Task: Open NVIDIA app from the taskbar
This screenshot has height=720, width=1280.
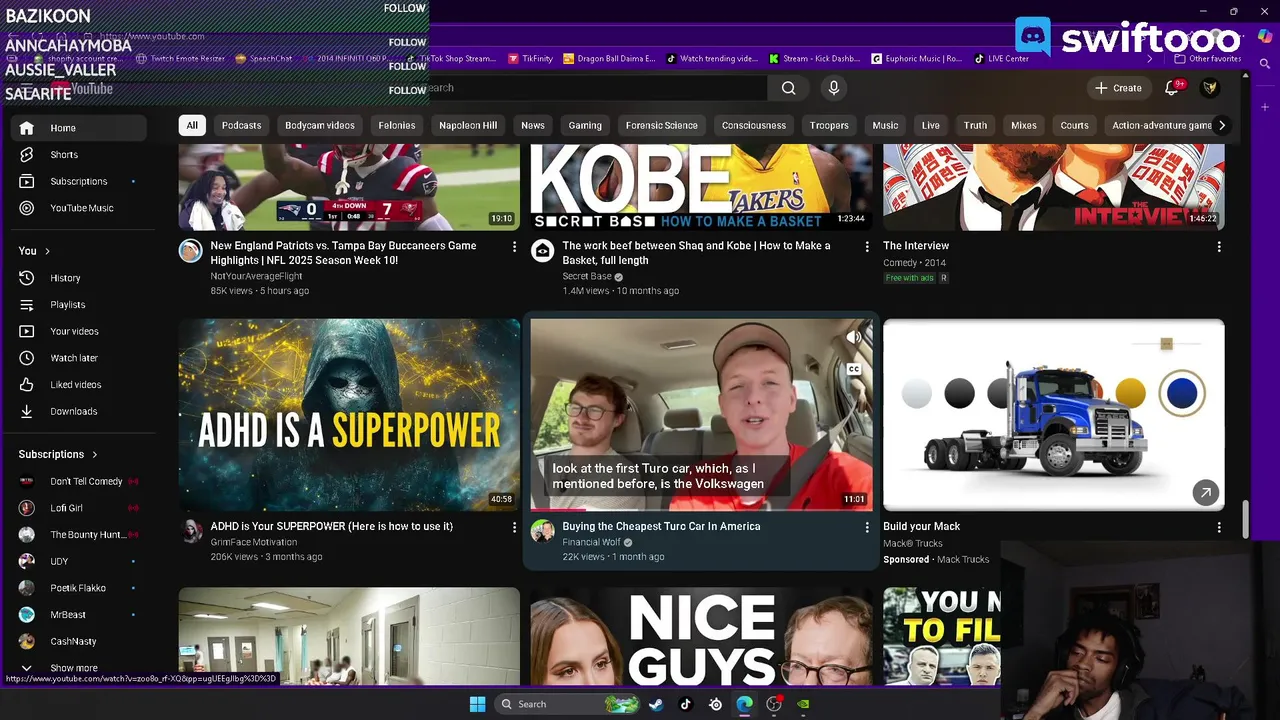Action: coord(803,704)
